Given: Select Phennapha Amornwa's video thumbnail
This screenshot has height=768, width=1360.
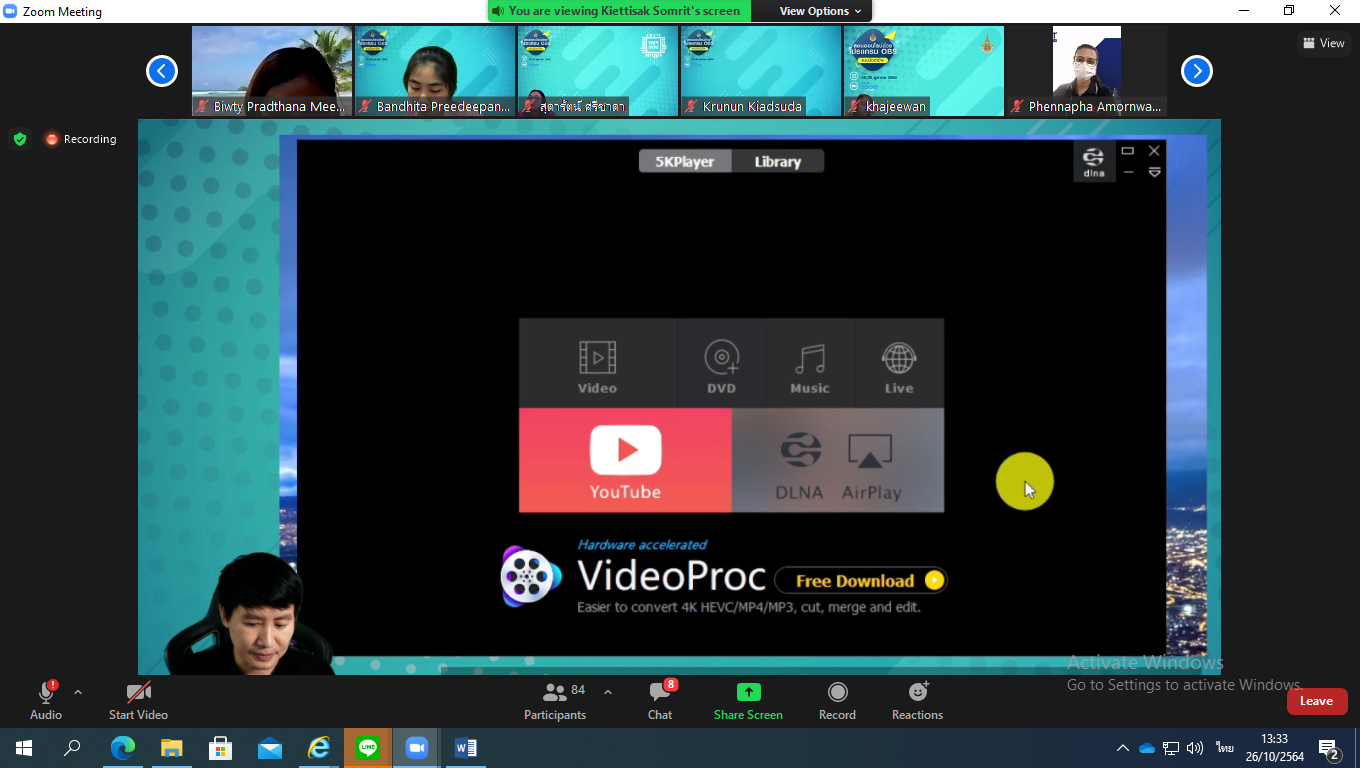Looking at the screenshot, I should click(1087, 71).
